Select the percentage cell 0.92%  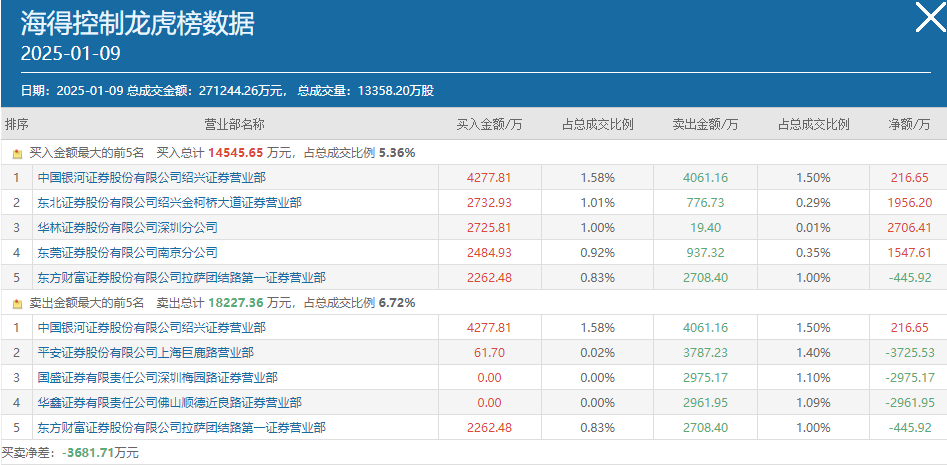coord(597,252)
